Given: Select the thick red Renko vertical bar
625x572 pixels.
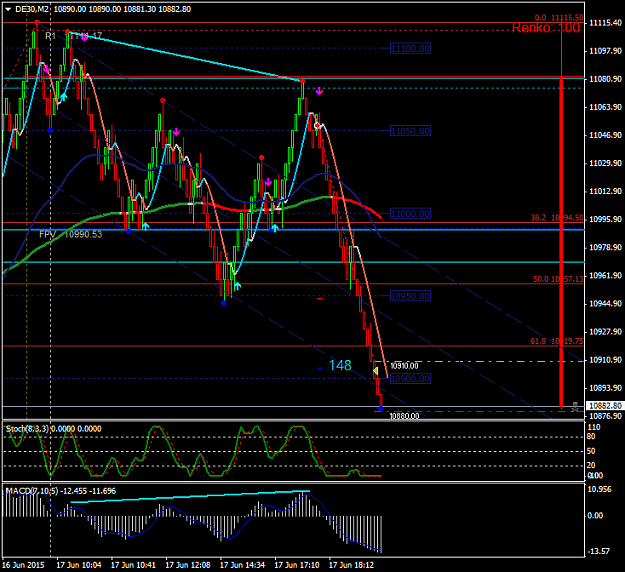Looking at the screenshot, I should pyautogui.click(x=561, y=242).
